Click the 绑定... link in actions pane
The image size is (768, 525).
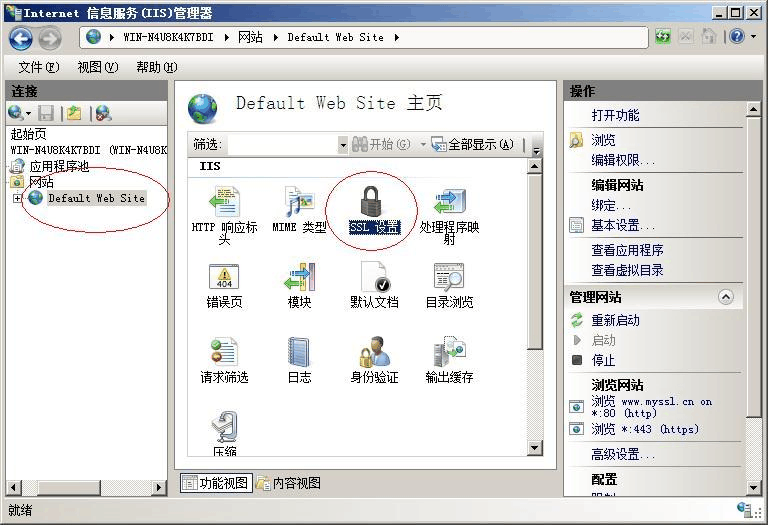click(x=610, y=205)
